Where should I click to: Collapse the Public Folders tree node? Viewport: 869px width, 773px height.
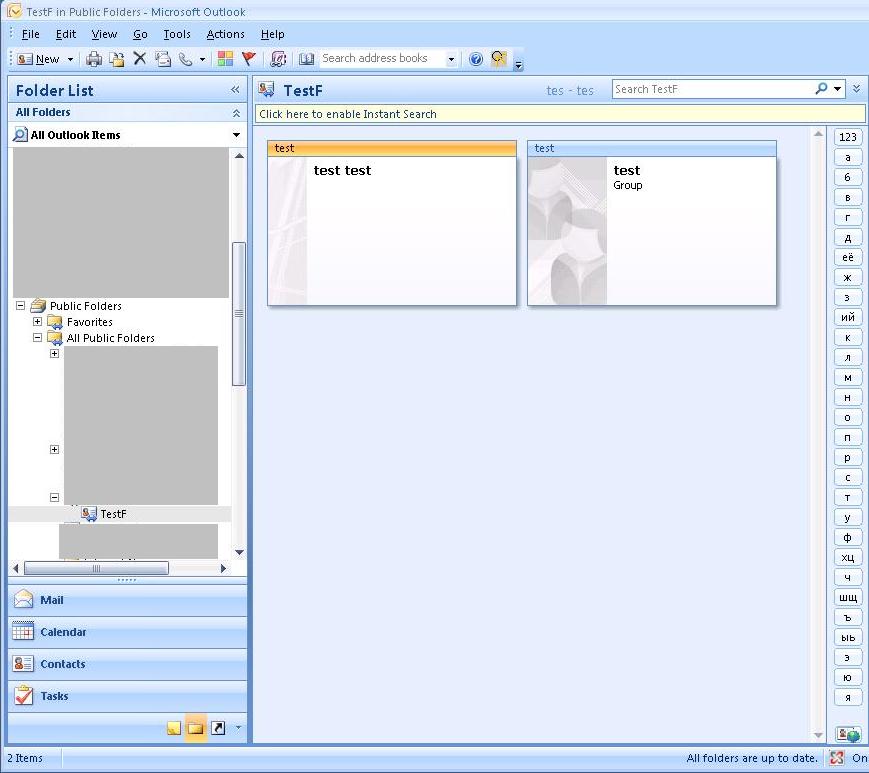tap(21, 305)
